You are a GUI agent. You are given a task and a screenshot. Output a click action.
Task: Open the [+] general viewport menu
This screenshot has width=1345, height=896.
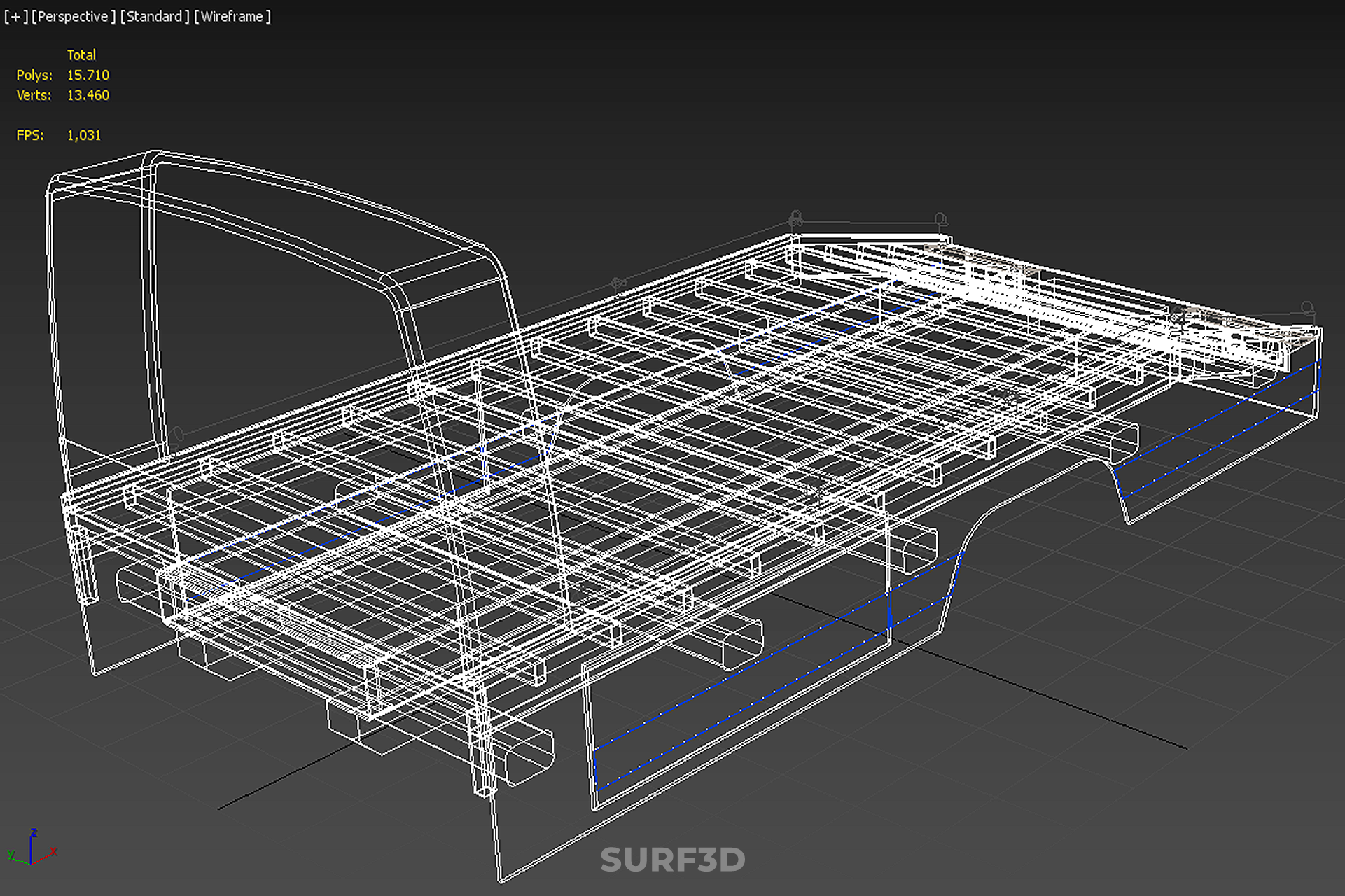point(15,16)
